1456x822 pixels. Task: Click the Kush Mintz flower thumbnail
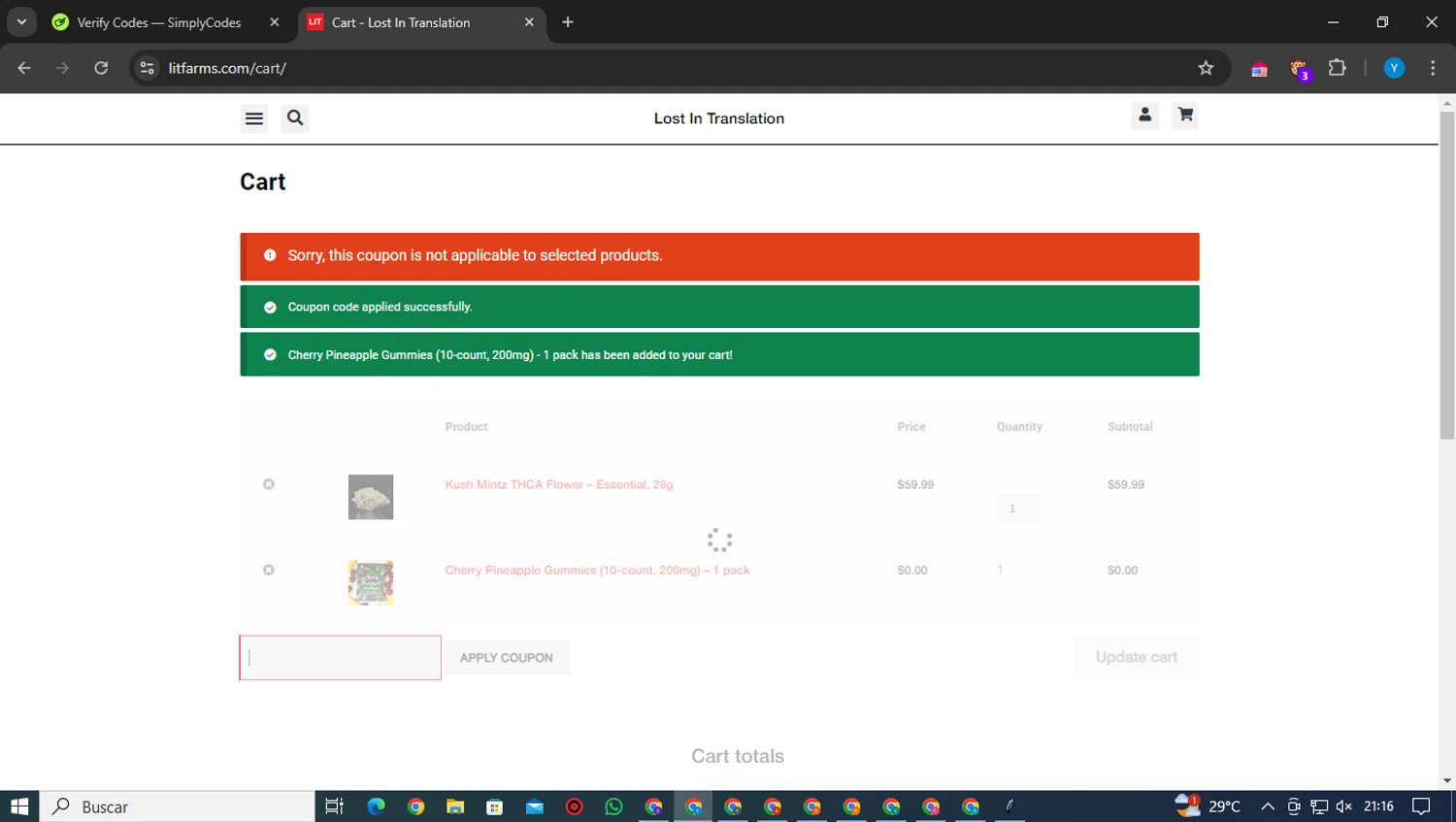point(371,497)
